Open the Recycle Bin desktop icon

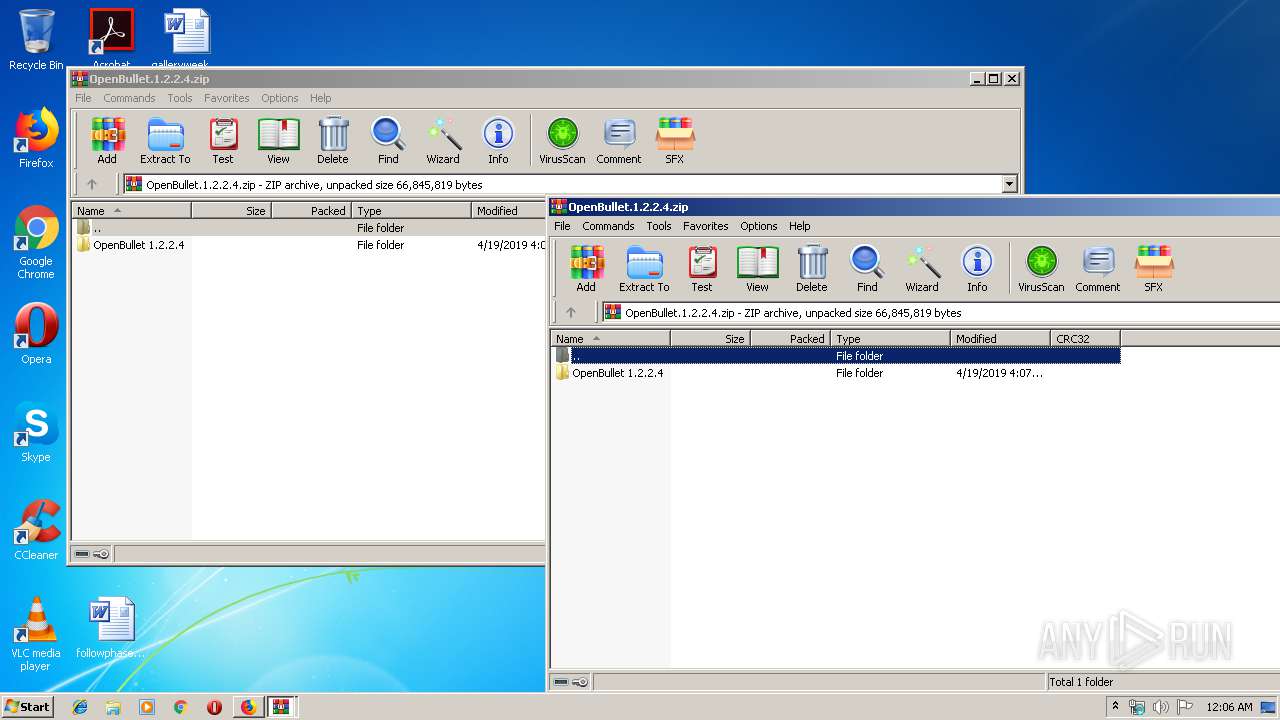[36, 40]
